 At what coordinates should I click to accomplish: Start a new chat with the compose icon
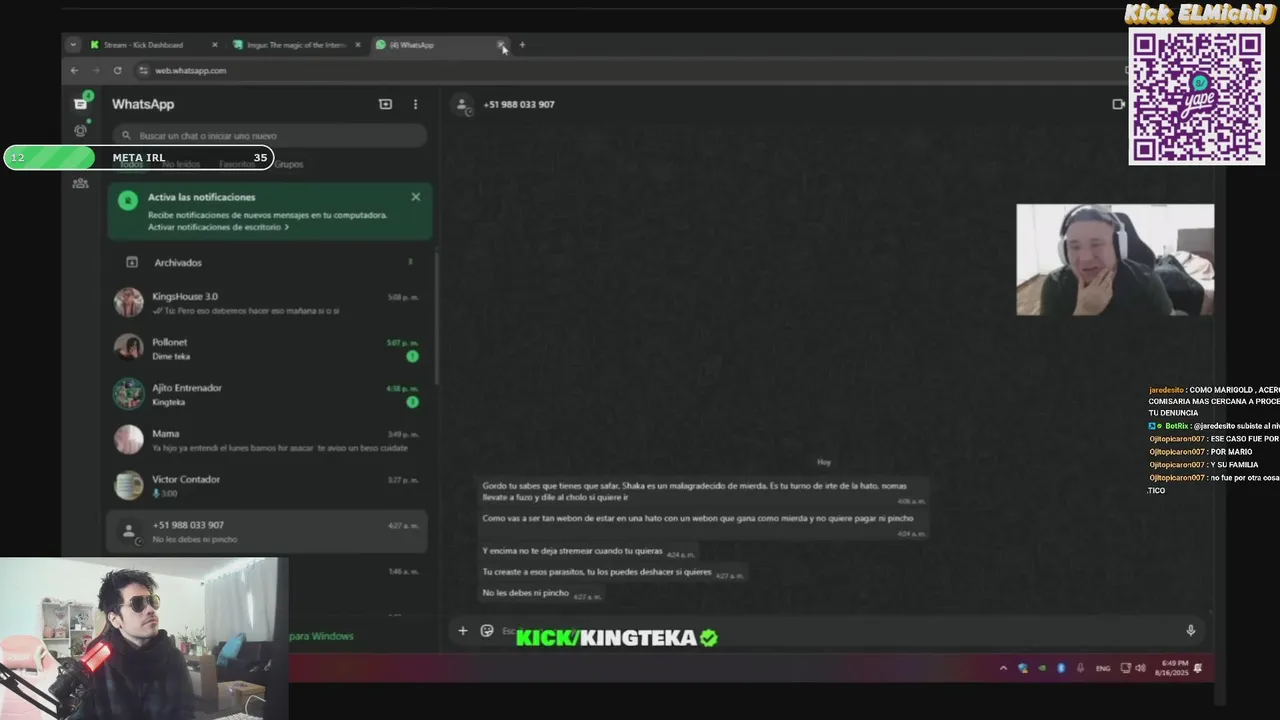click(x=385, y=104)
